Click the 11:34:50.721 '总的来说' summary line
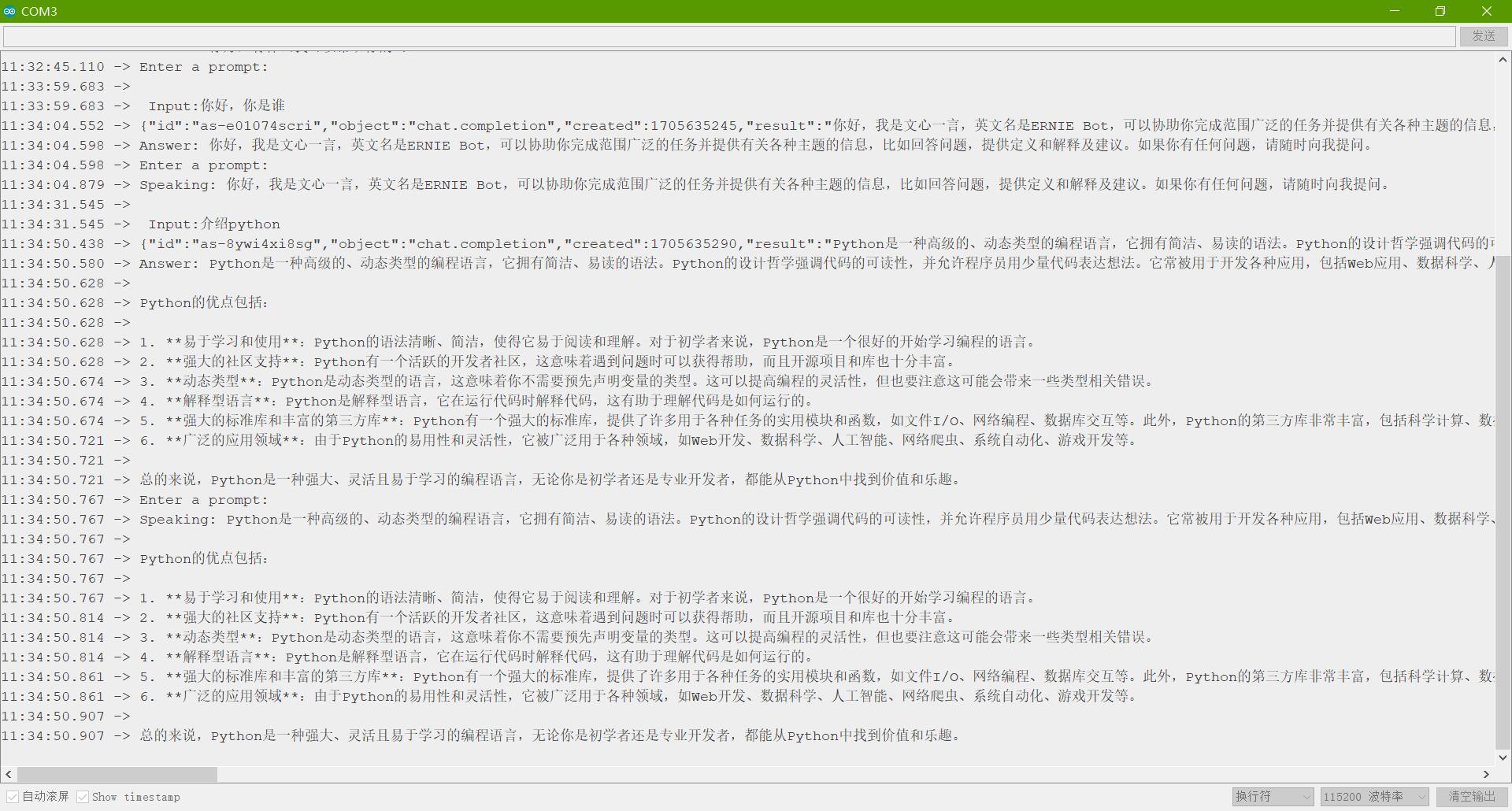Image resolution: width=1512 pixels, height=811 pixels. click(482, 480)
